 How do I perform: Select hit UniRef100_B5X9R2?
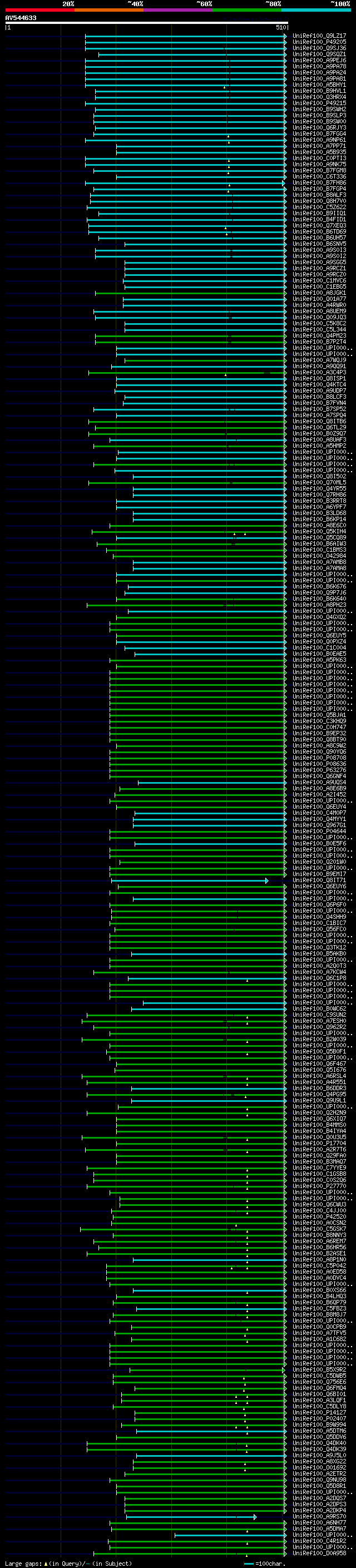click(x=319, y=1369)
